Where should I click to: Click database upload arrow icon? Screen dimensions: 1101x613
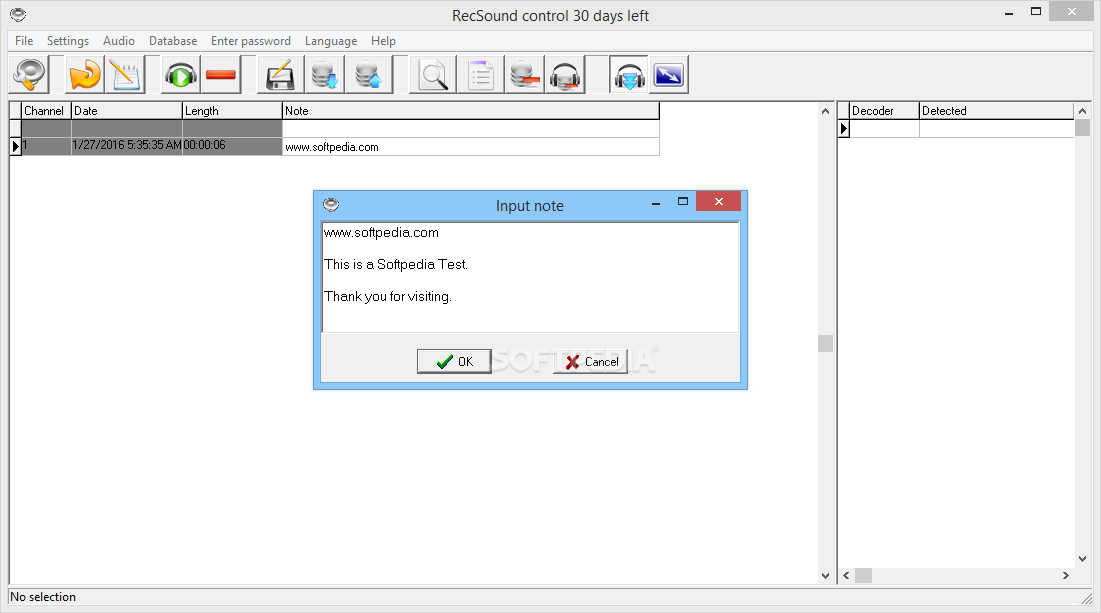pos(368,74)
